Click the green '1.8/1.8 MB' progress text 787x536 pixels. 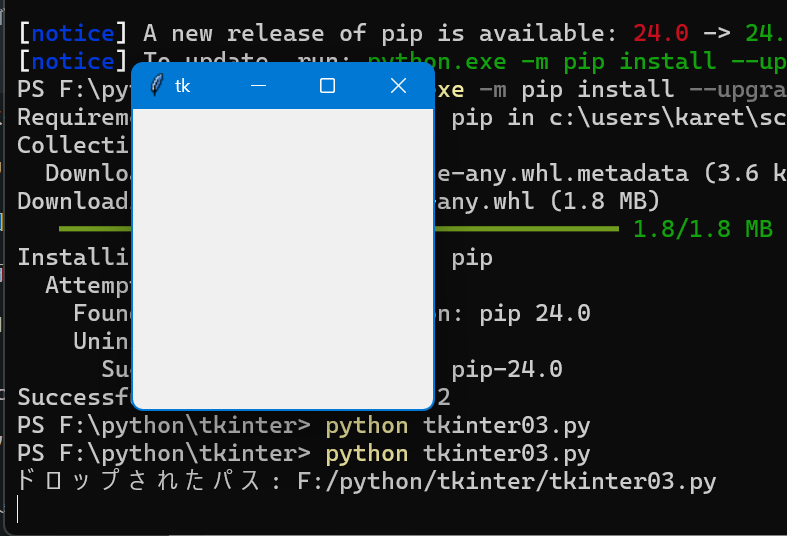[x=703, y=229]
